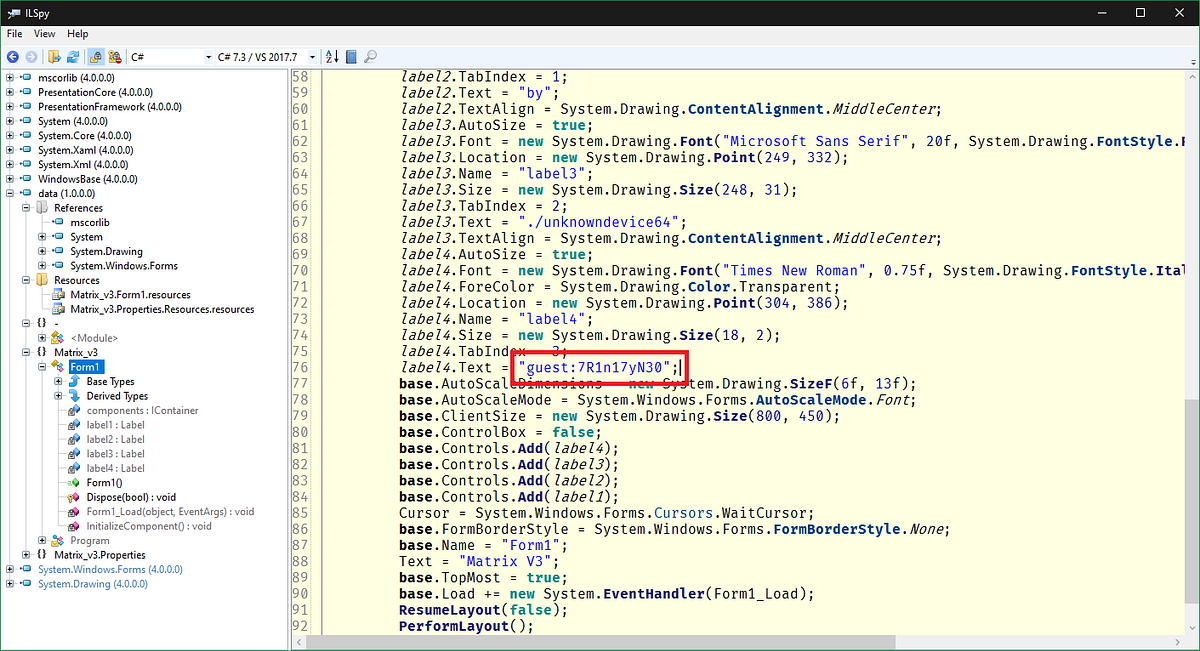This screenshot has width=1200, height=651.
Task: Select the Dispose(bool) : void method
Action: point(132,497)
